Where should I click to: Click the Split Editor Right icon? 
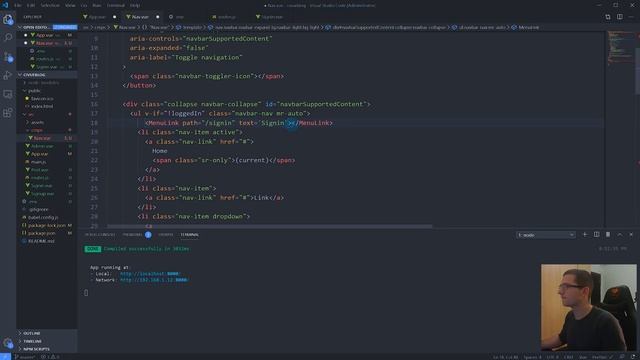(x=620, y=17)
